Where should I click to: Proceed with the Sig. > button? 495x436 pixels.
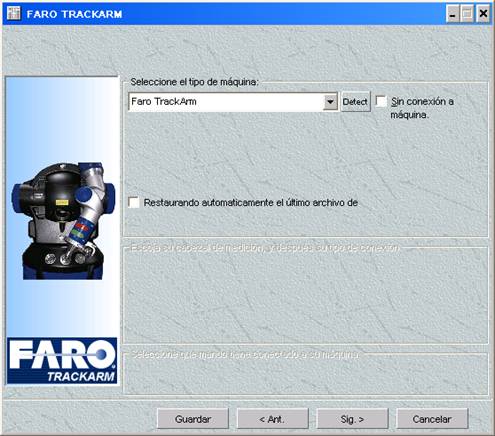[x=352, y=419]
